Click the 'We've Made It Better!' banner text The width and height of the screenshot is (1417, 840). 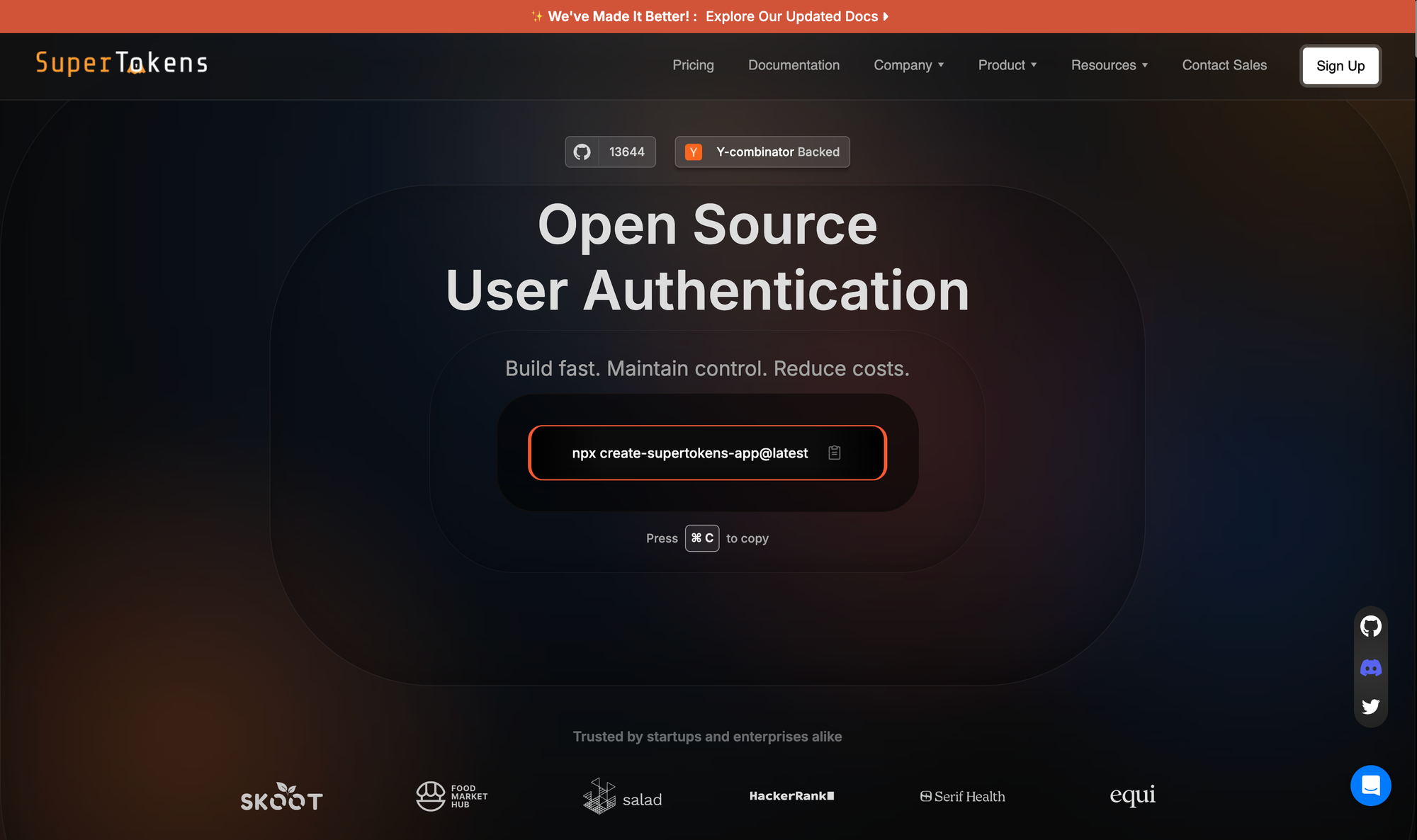tap(621, 16)
